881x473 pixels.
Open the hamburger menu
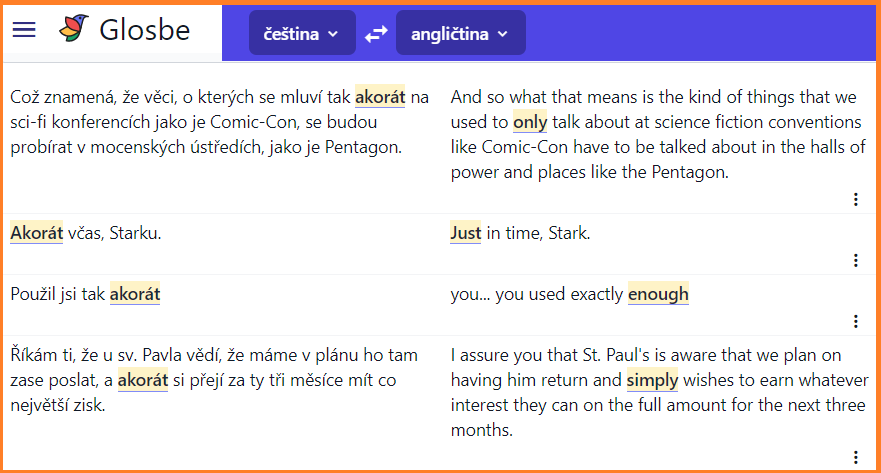coord(24,29)
